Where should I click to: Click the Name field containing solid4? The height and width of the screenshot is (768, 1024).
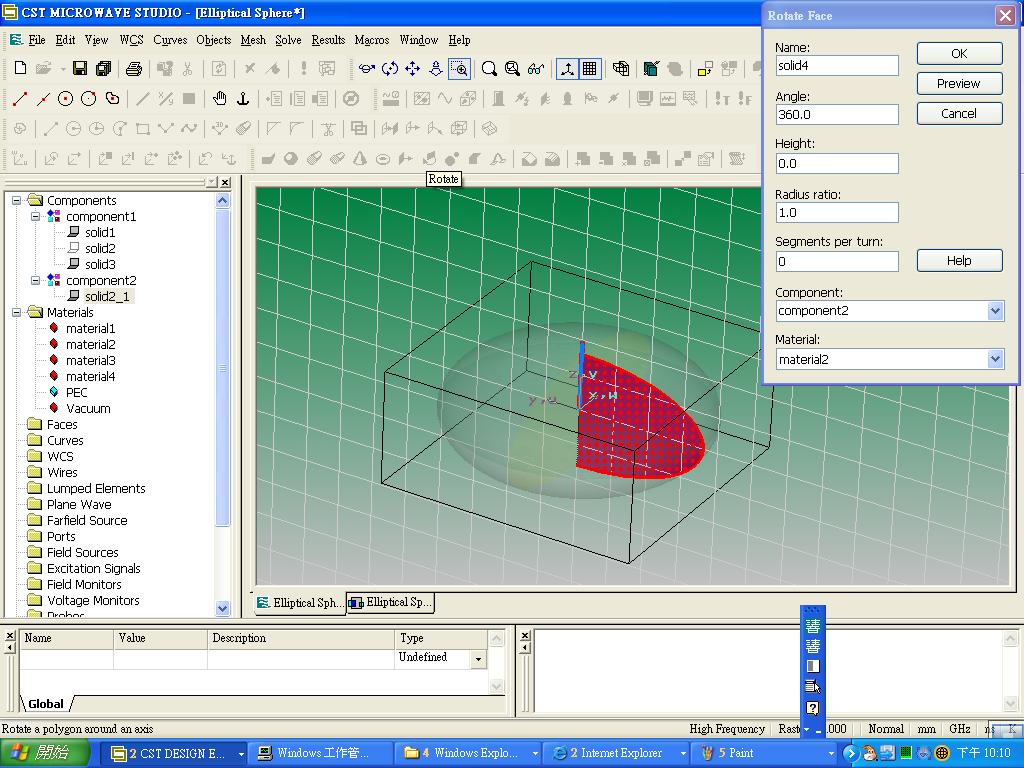tap(837, 65)
